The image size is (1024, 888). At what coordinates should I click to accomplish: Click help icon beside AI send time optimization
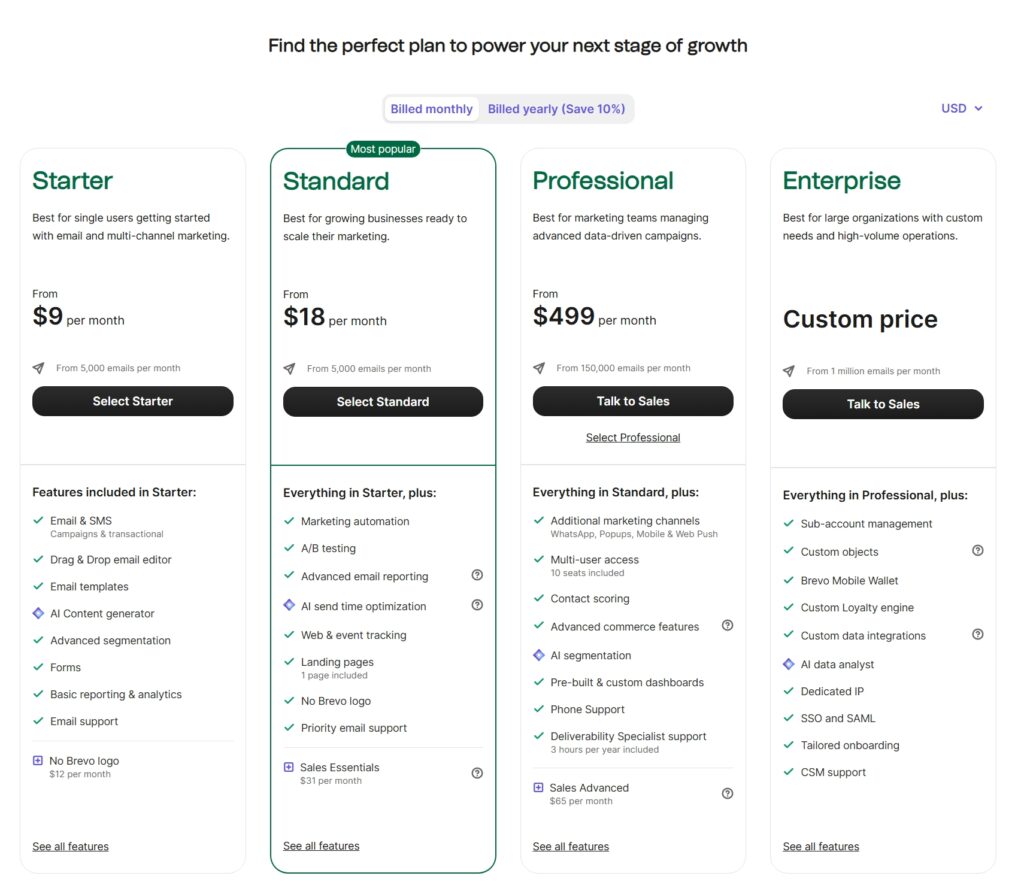pyautogui.click(x=477, y=605)
